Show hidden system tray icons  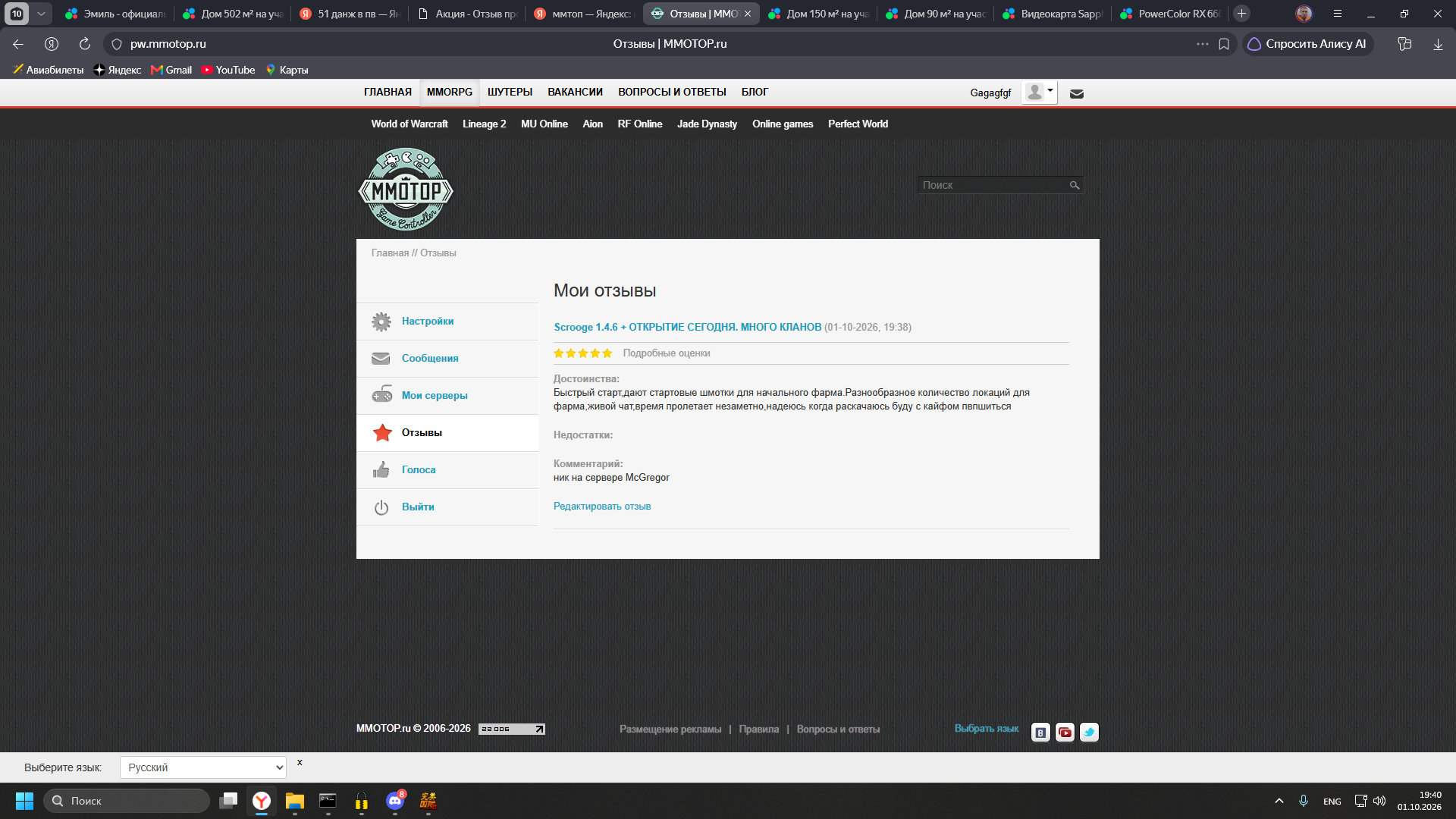click(x=1279, y=801)
